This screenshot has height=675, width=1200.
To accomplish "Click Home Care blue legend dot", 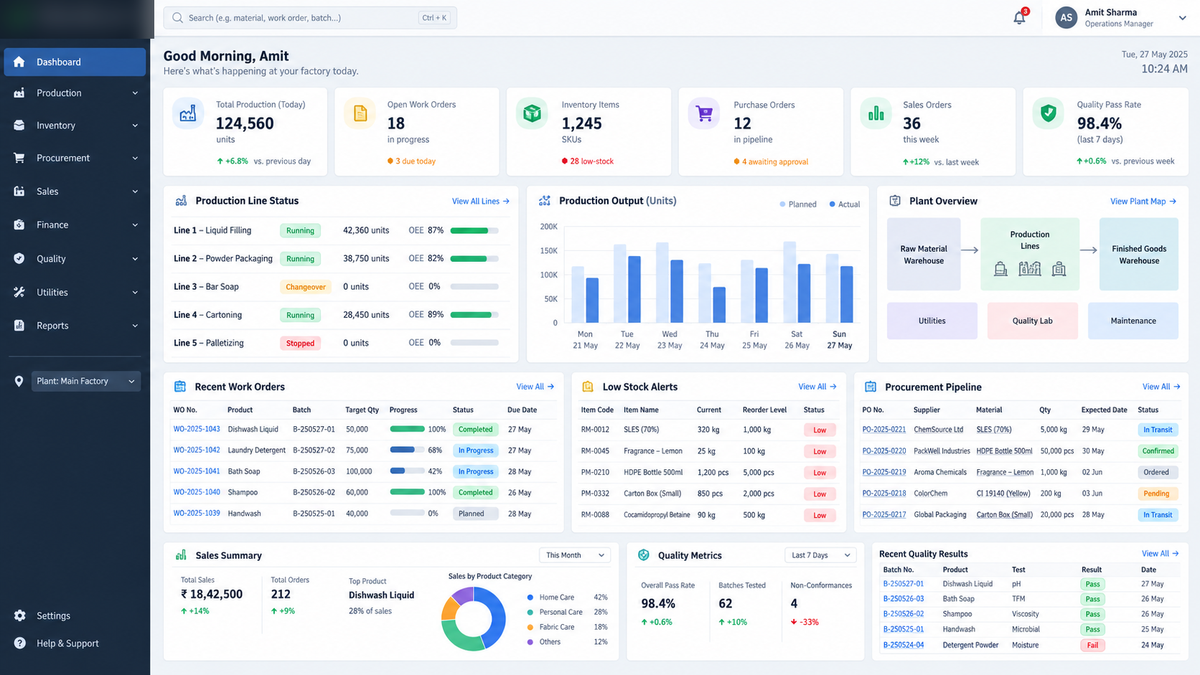I will tap(529, 597).
